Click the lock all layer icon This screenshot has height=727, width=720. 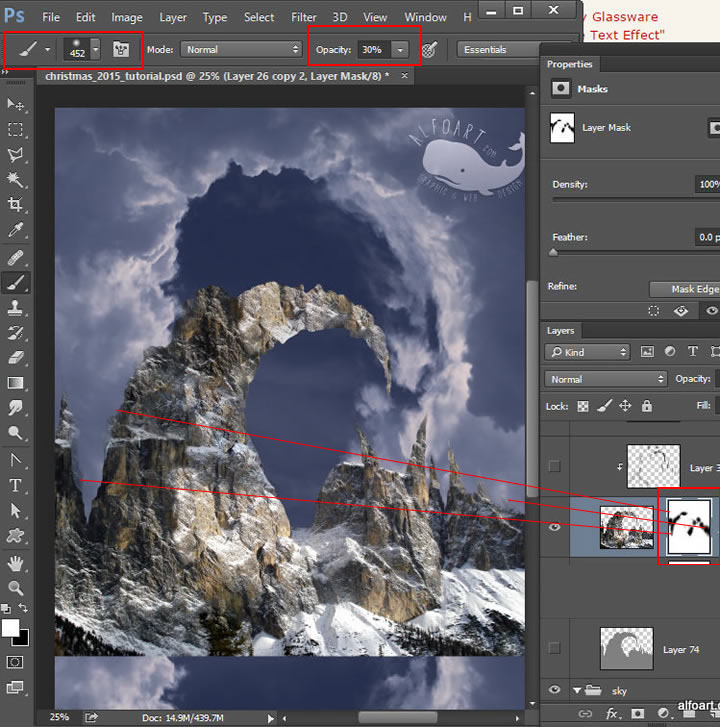point(647,406)
